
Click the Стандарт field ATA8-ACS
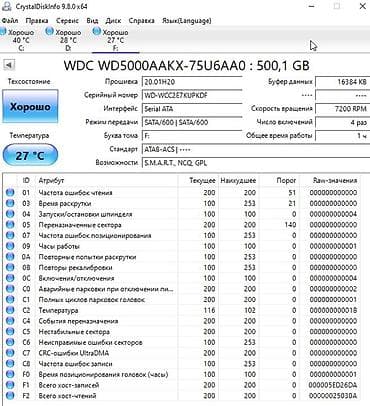pyautogui.click(x=256, y=149)
